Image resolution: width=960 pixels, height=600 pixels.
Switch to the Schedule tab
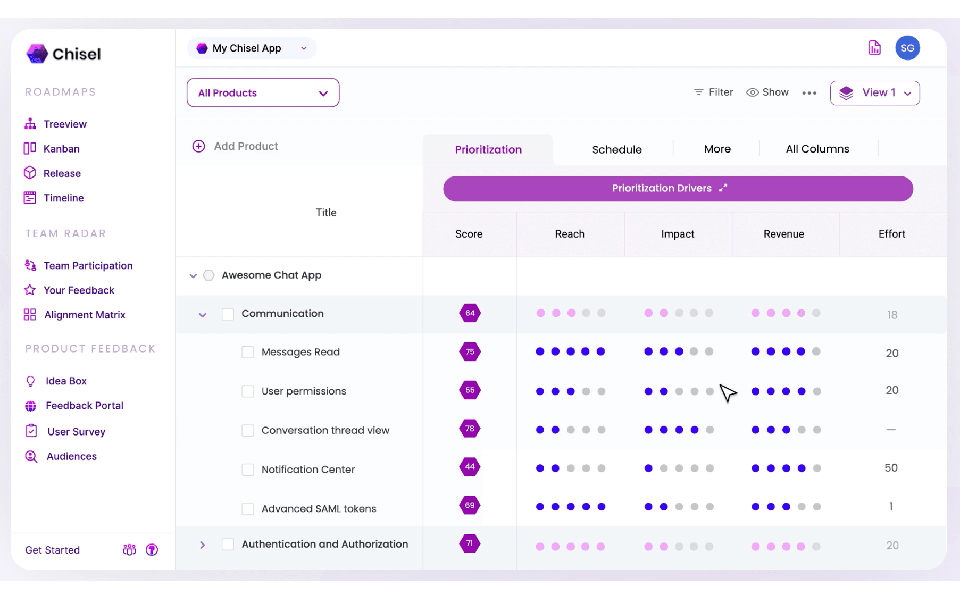(x=617, y=149)
